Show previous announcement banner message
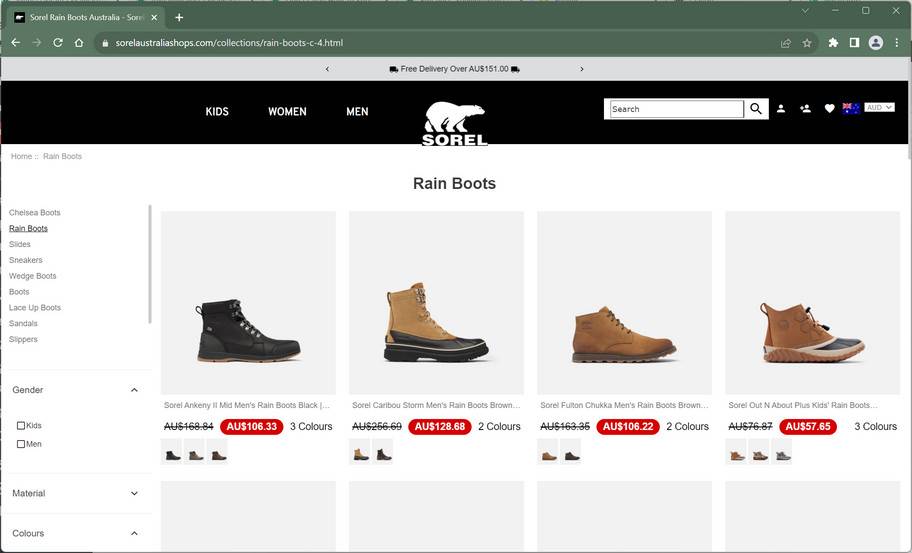Screen dimensions: 912x553 click(327, 69)
